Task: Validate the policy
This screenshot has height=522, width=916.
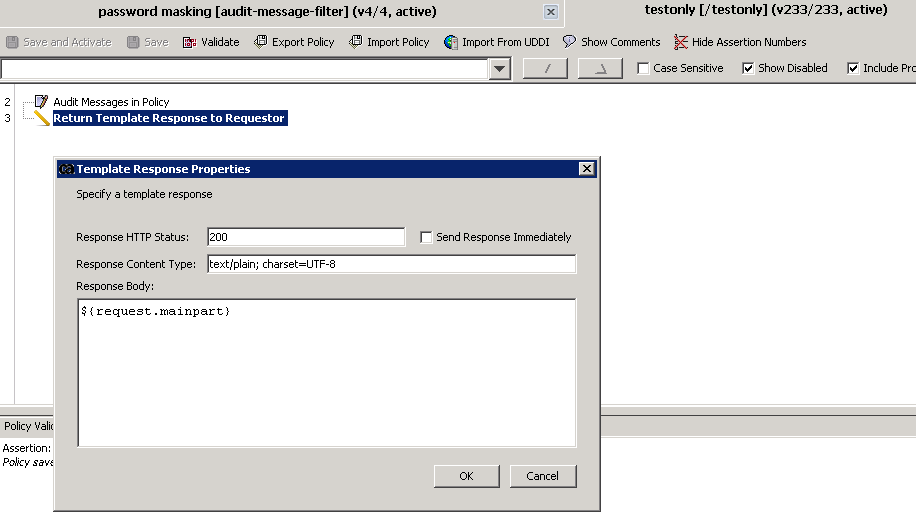Action: (x=211, y=42)
